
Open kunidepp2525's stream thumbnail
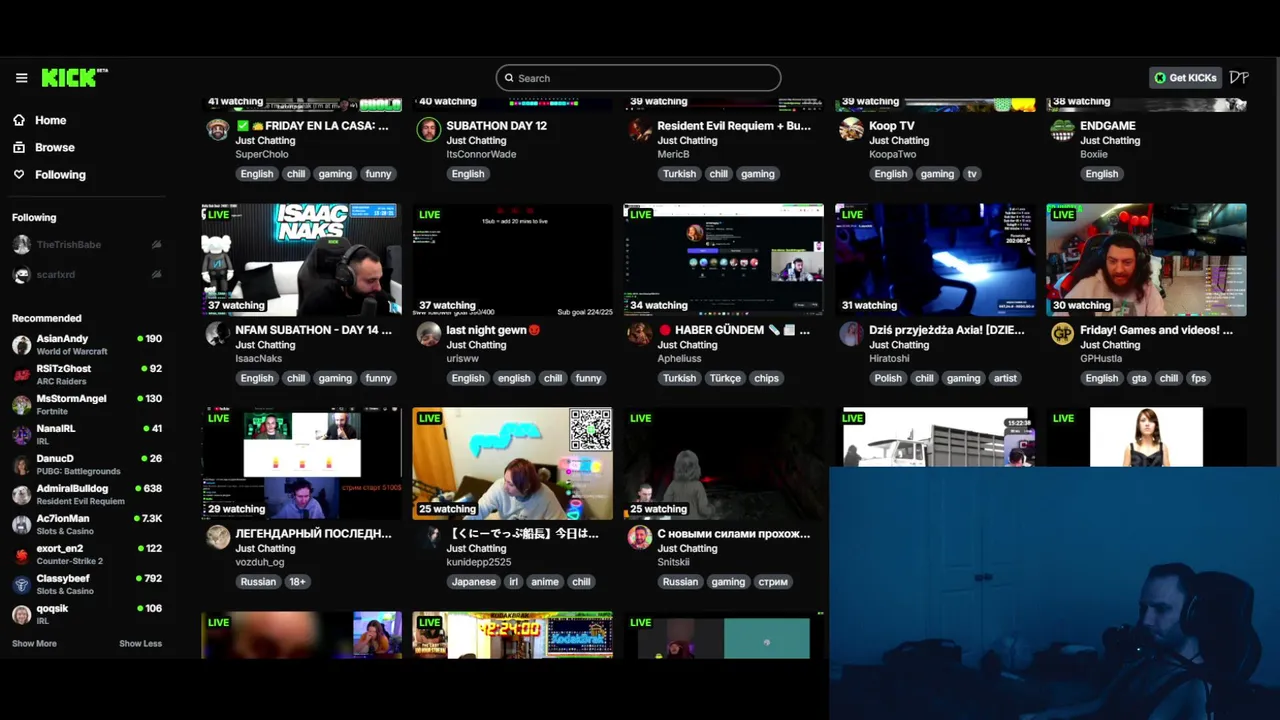(x=512, y=463)
